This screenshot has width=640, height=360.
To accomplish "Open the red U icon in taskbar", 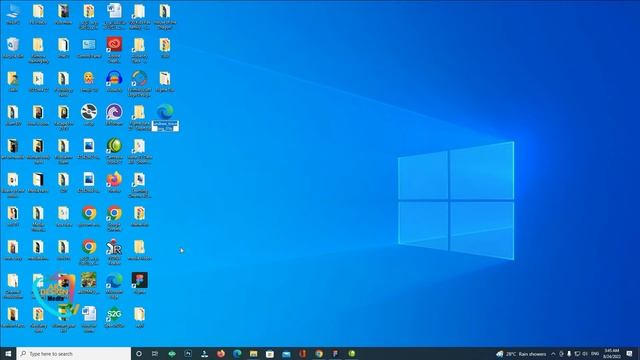I will (x=302, y=353).
